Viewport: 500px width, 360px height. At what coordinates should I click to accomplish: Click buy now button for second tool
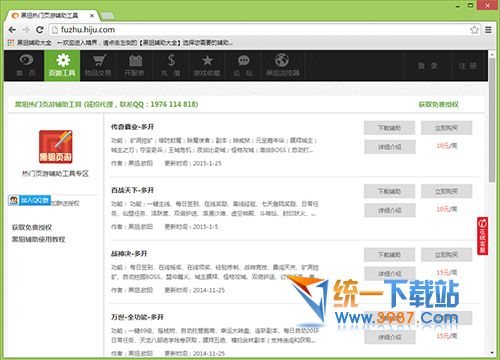tap(446, 191)
